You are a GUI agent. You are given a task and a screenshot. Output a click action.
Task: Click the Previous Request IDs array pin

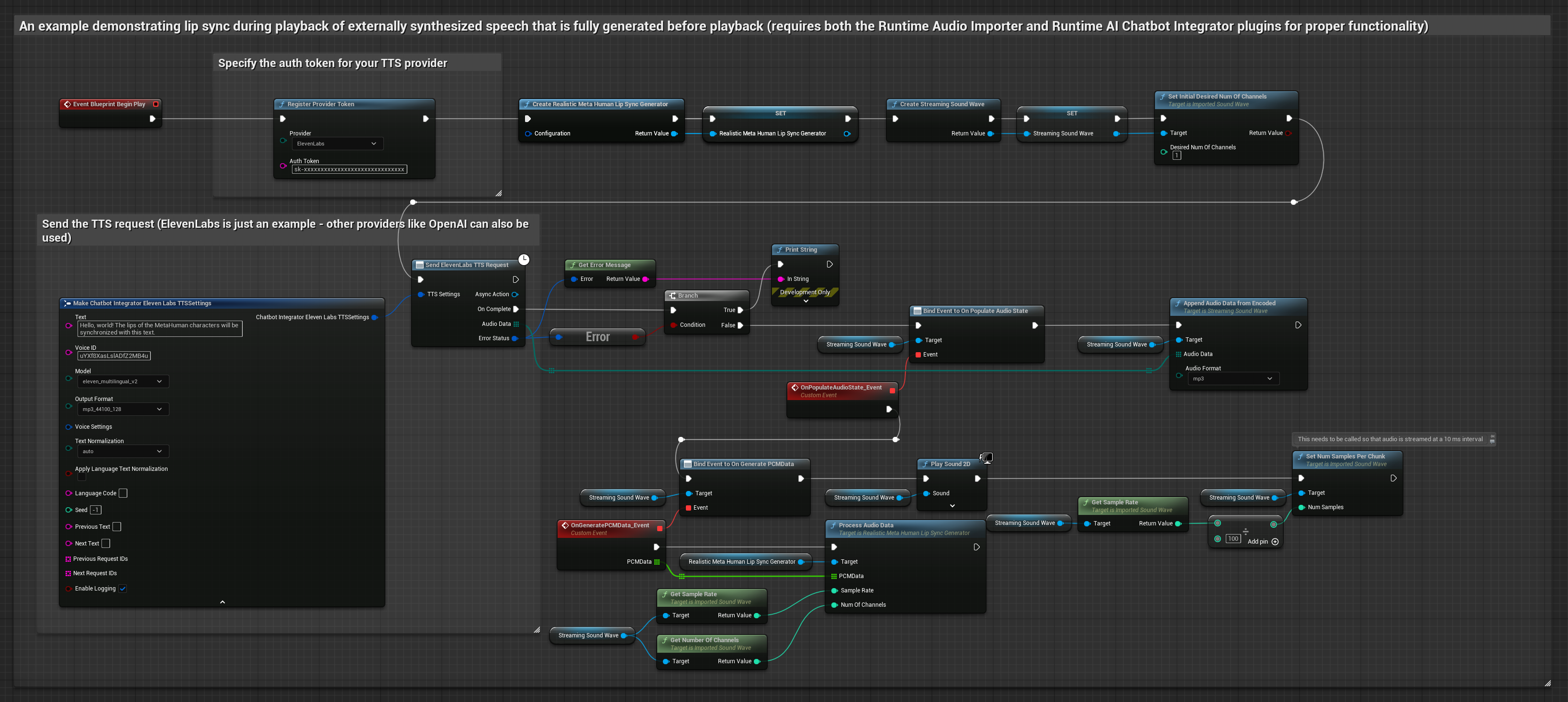point(68,559)
